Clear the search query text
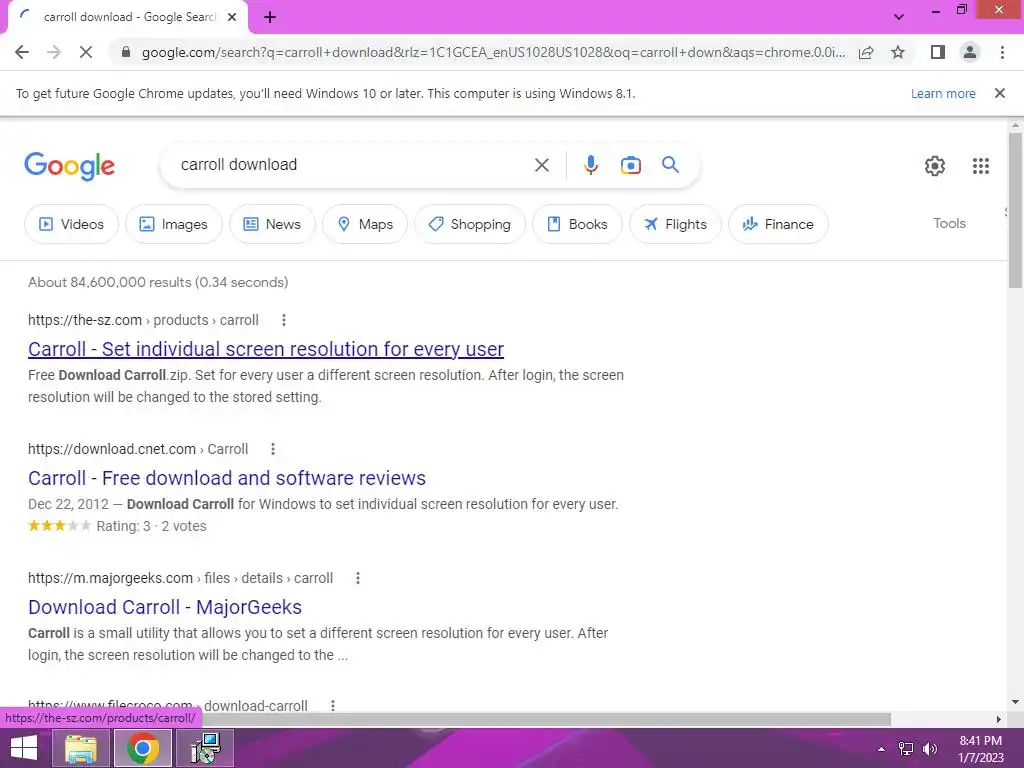 [x=541, y=165]
